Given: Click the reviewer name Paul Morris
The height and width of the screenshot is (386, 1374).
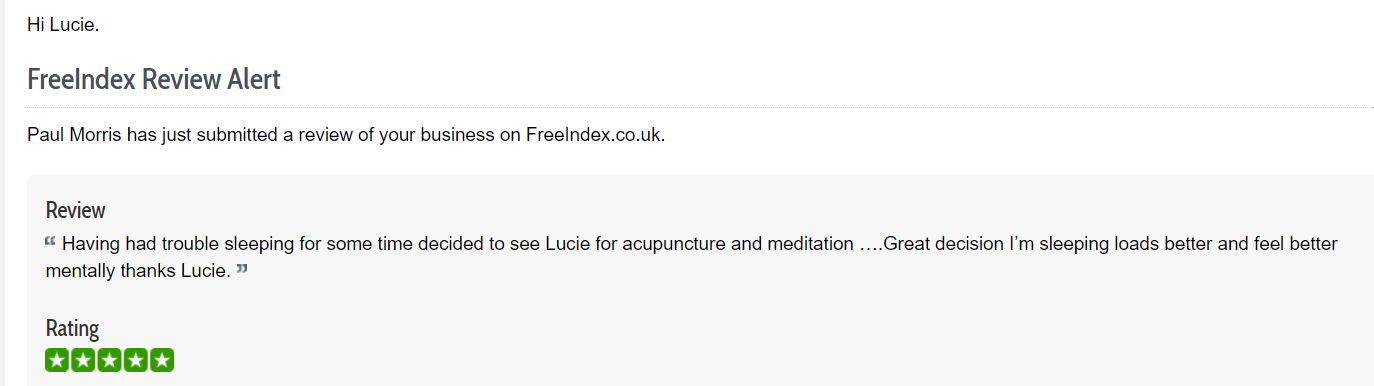Looking at the screenshot, I should (75, 135).
